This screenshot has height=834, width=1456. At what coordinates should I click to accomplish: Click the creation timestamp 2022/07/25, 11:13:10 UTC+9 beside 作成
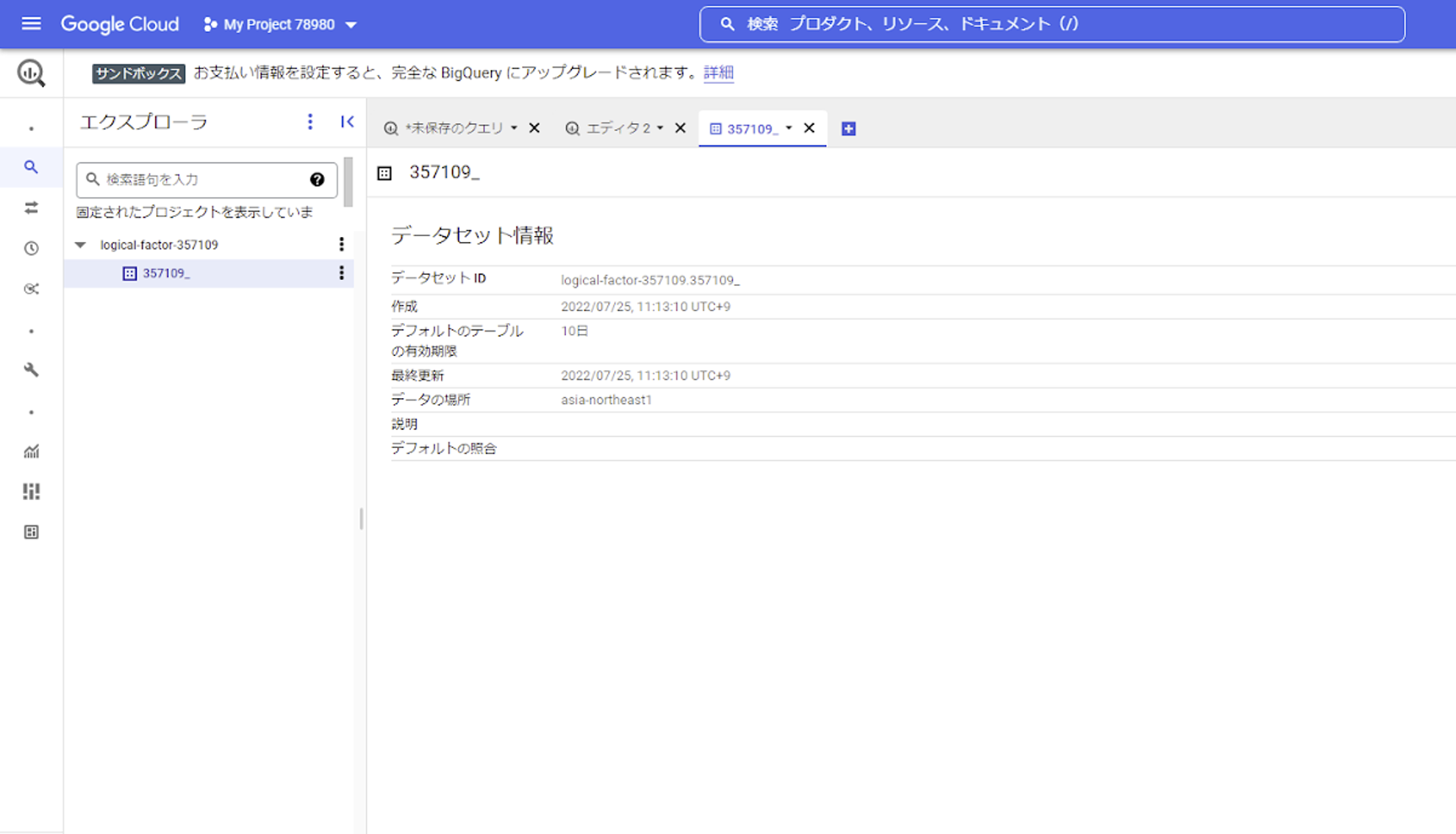[x=645, y=306]
